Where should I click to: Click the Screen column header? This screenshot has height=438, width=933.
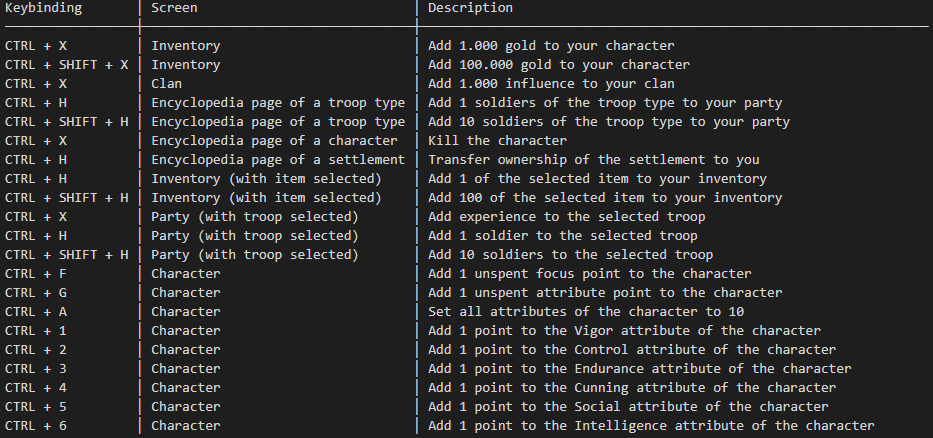point(174,8)
